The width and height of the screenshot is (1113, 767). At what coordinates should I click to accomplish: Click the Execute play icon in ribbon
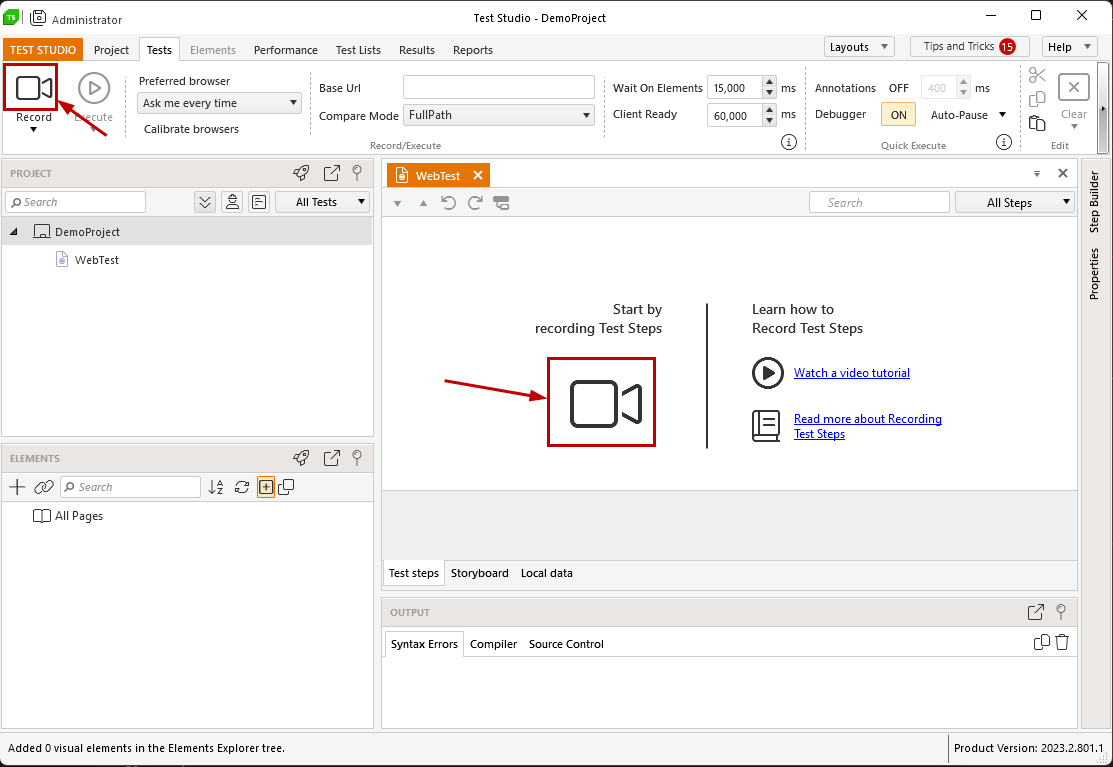coord(94,88)
